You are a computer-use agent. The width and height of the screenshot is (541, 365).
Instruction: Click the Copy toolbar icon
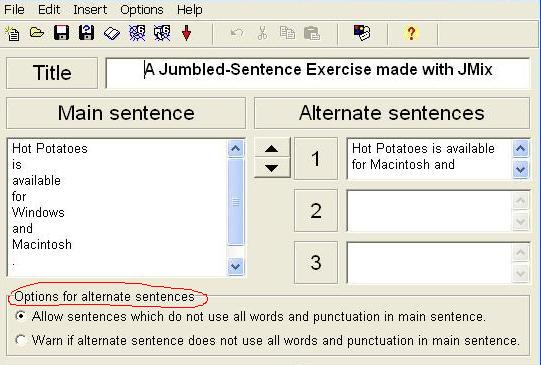(287, 33)
